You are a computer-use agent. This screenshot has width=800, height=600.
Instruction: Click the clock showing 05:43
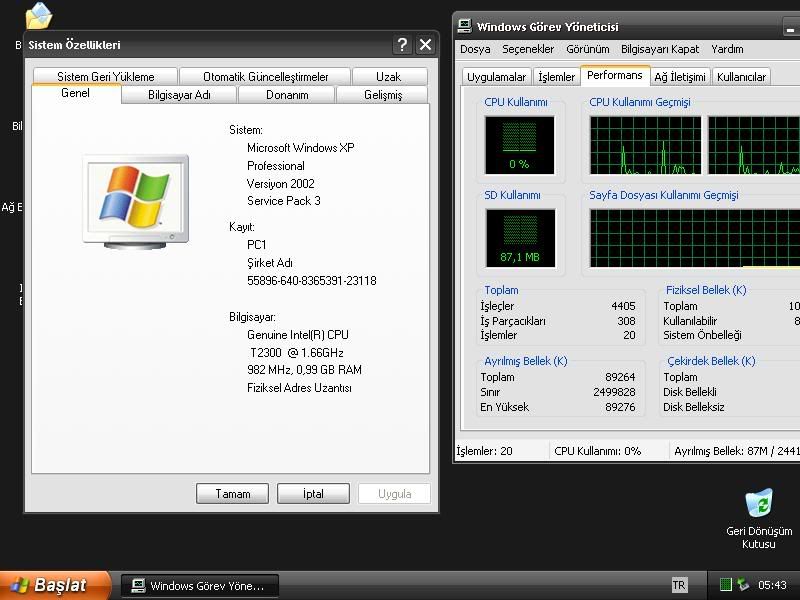click(x=772, y=585)
